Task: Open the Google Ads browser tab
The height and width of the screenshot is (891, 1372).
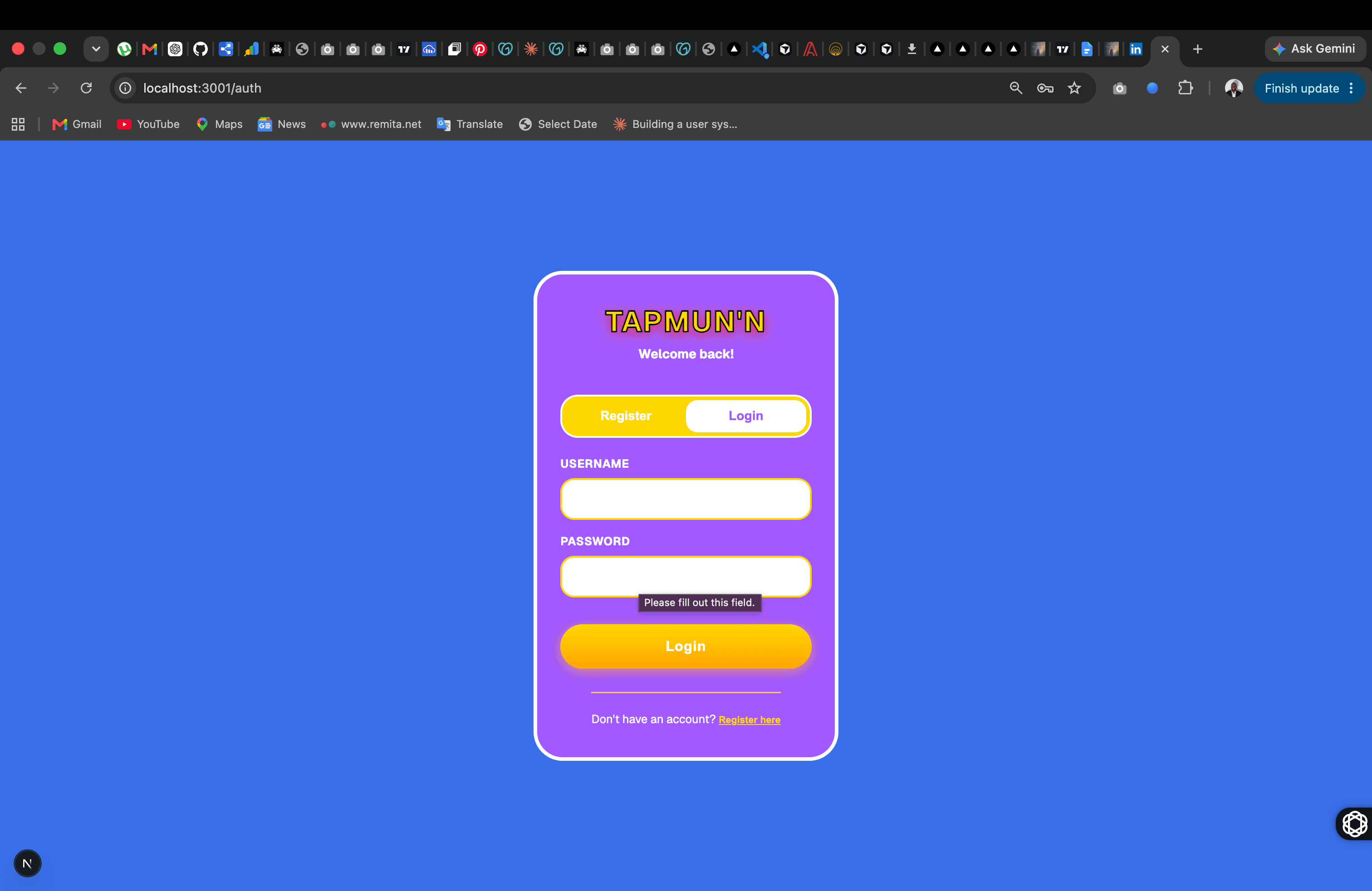Action: tap(251, 49)
